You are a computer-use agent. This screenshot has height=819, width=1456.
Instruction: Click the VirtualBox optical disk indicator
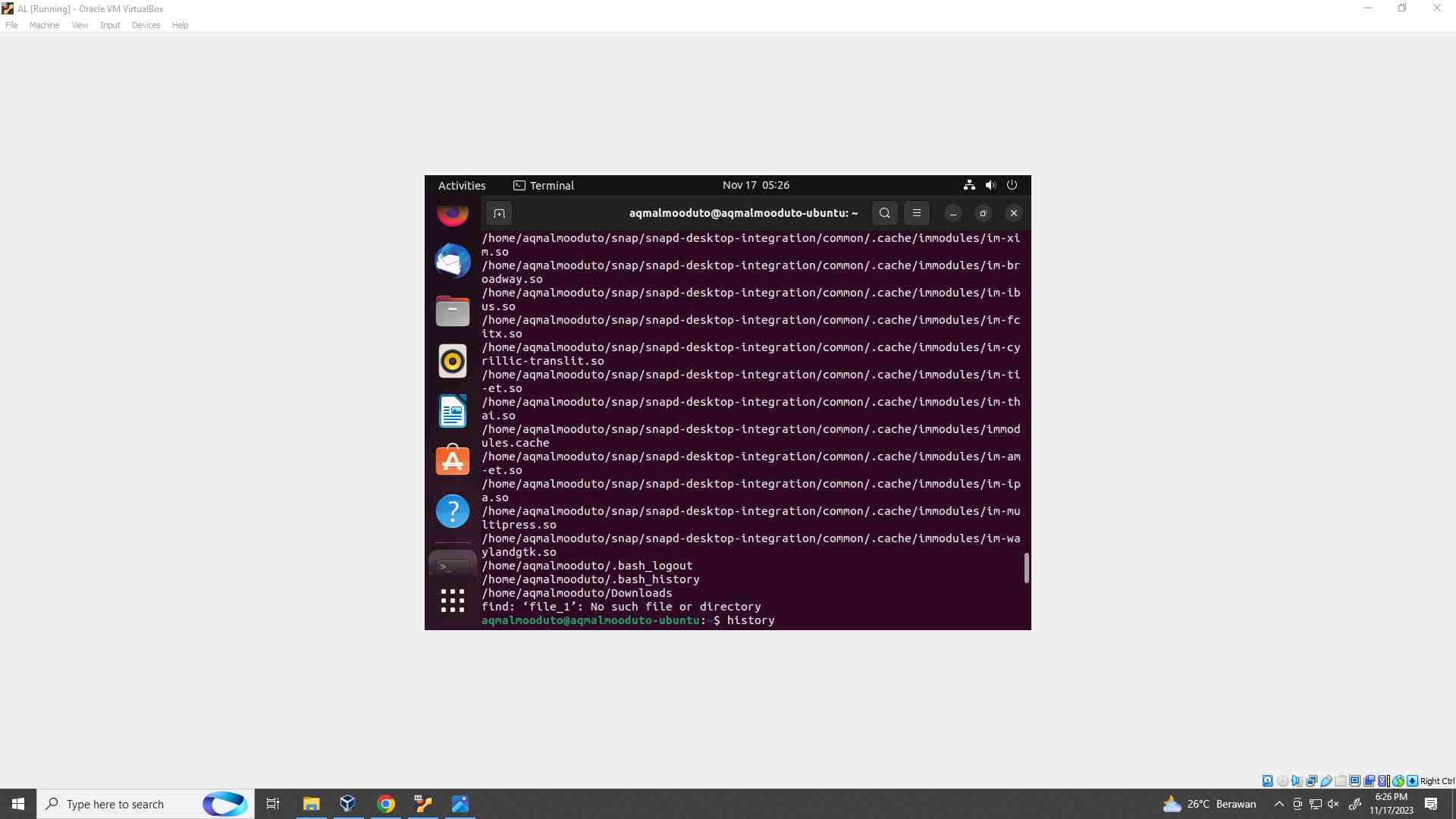1282,781
